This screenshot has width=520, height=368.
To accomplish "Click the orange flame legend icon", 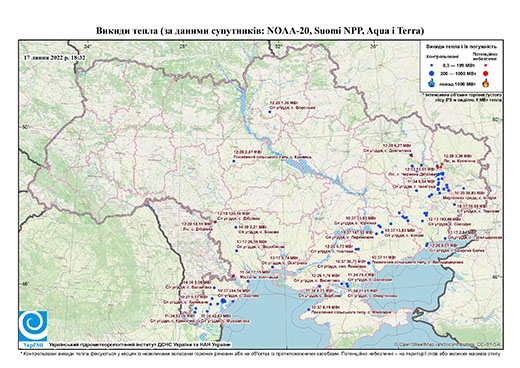I will 486,83.
